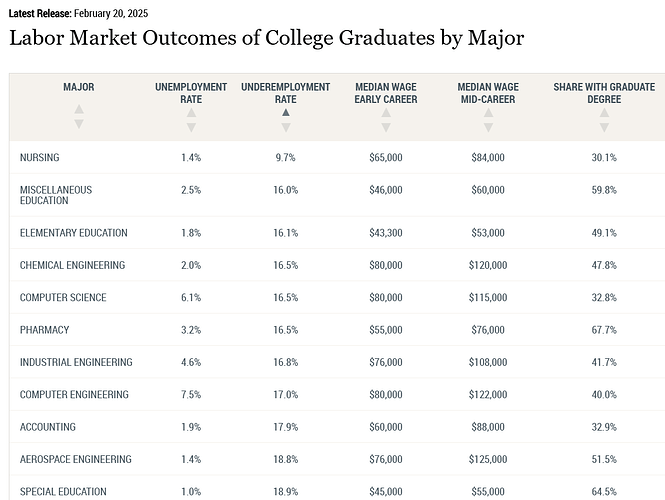Select the Nursing row label

click(41, 158)
